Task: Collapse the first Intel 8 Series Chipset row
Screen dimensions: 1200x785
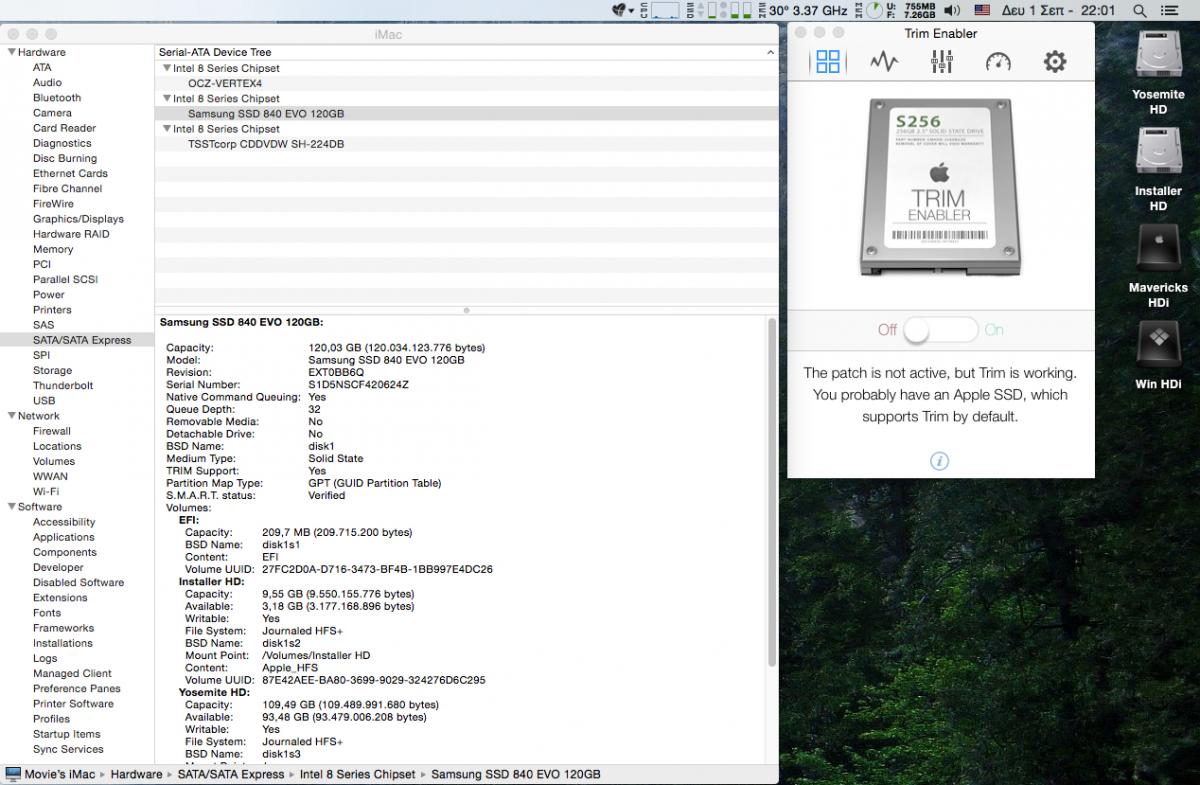Action: click(167, 68)
